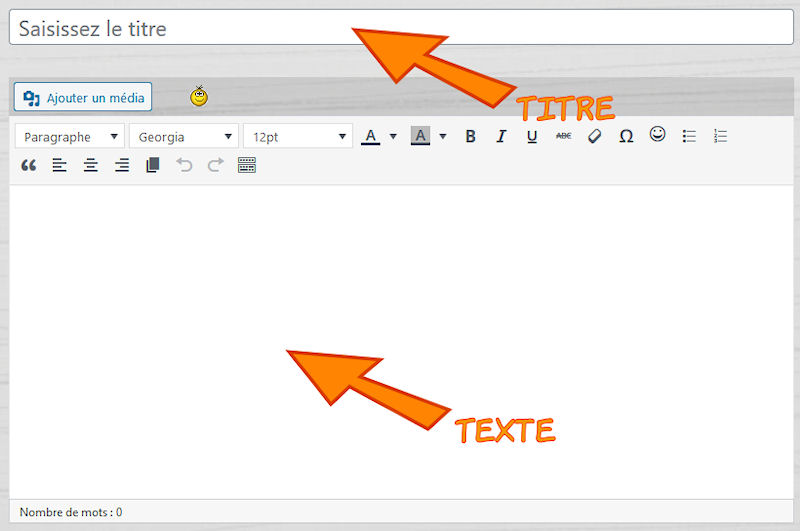Screen dimensions: 800x531
Task: Apply the background highlight color A button
Action: point(420,136)
